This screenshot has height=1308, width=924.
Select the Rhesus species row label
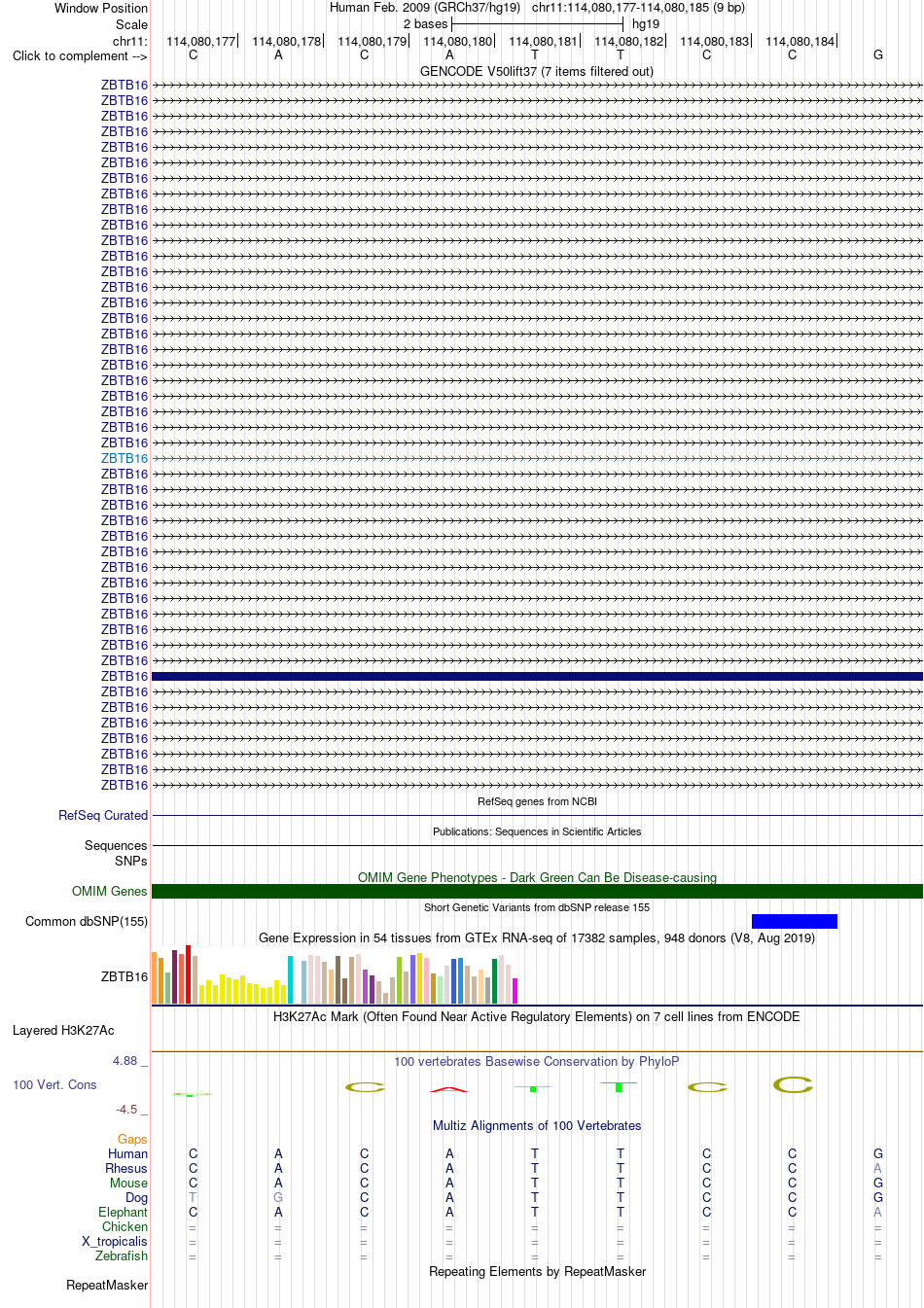point(126,1168)
